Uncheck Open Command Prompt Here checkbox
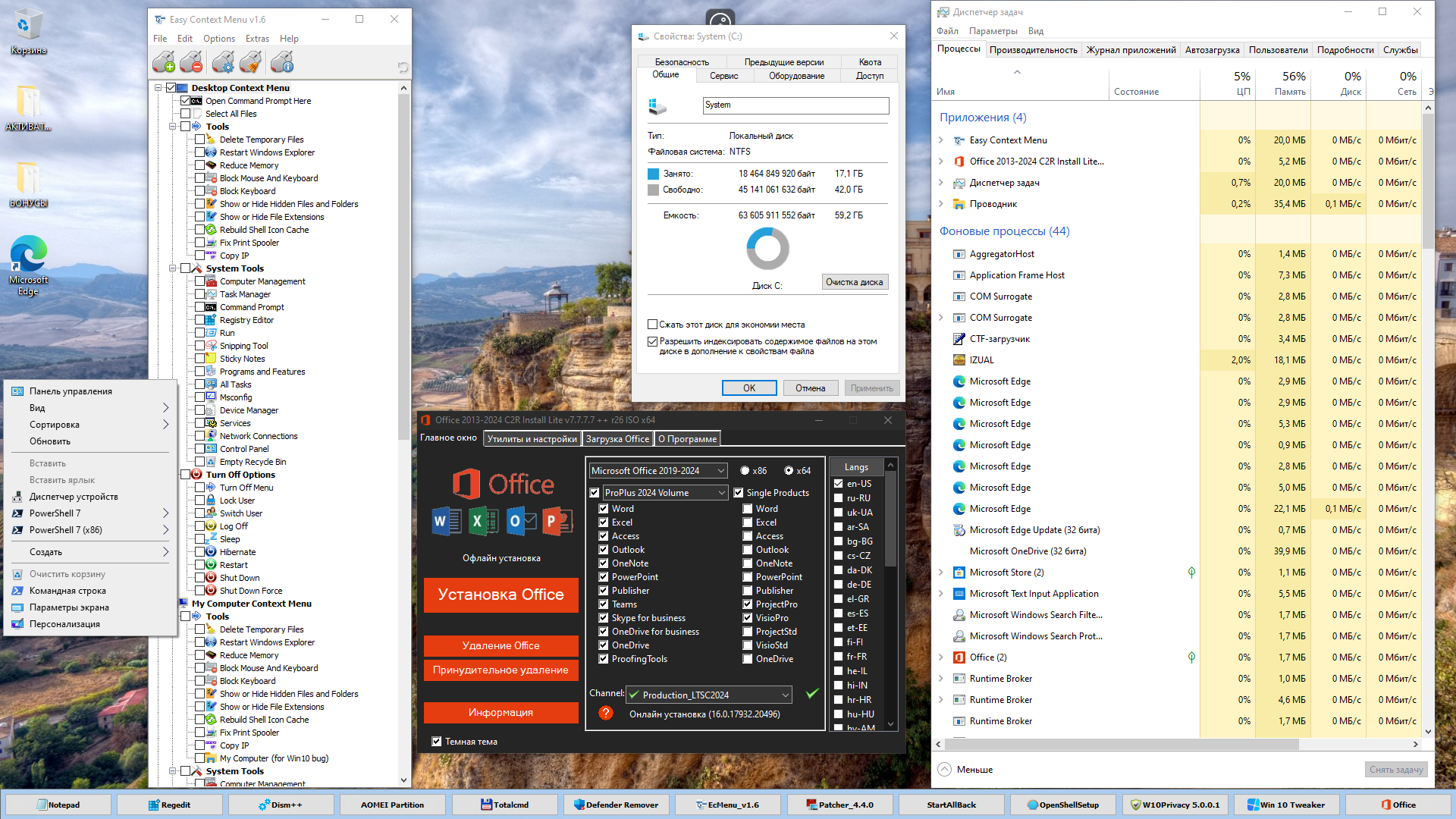 (185, 100)
